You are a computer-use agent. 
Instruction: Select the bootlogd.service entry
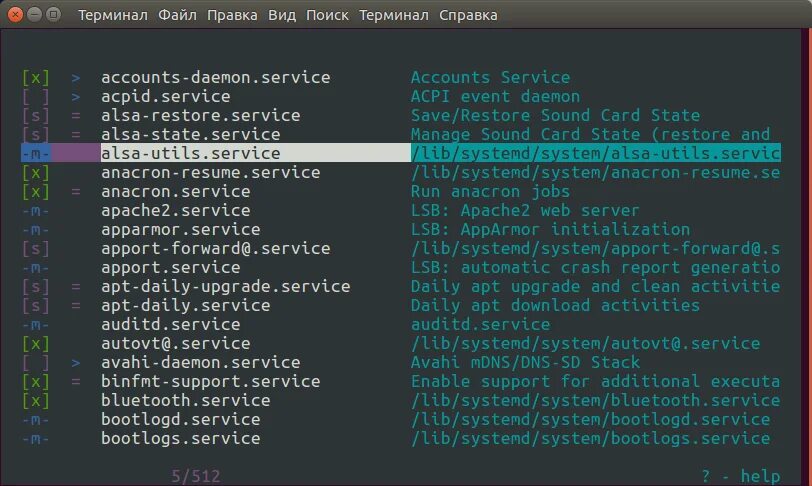pos(181,420)
